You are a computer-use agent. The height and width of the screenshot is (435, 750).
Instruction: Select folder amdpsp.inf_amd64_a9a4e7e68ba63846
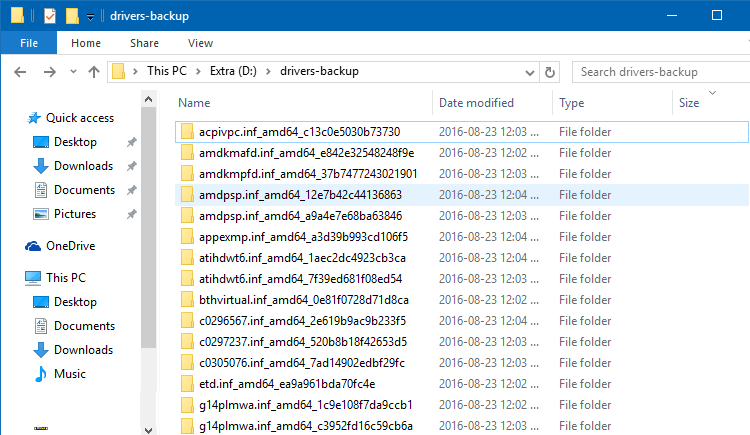462,216
